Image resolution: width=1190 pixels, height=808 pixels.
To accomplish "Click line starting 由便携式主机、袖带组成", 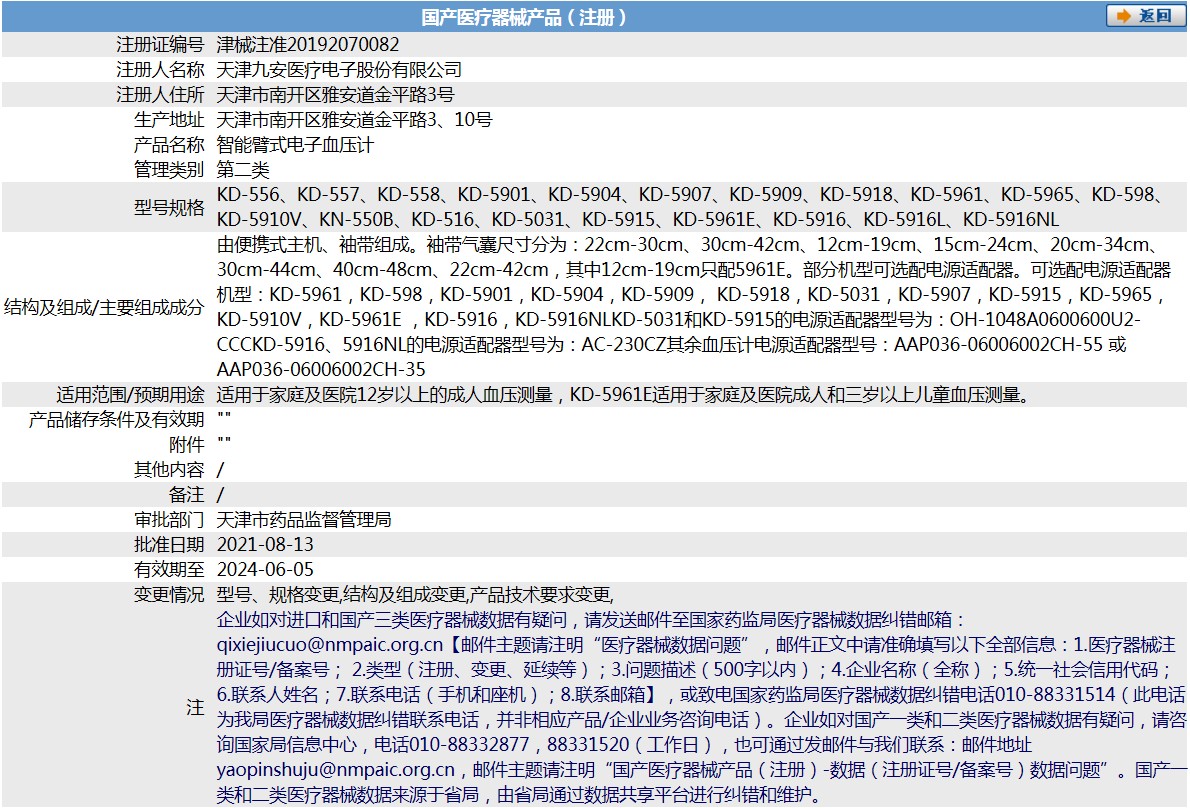I will point(688,245).
